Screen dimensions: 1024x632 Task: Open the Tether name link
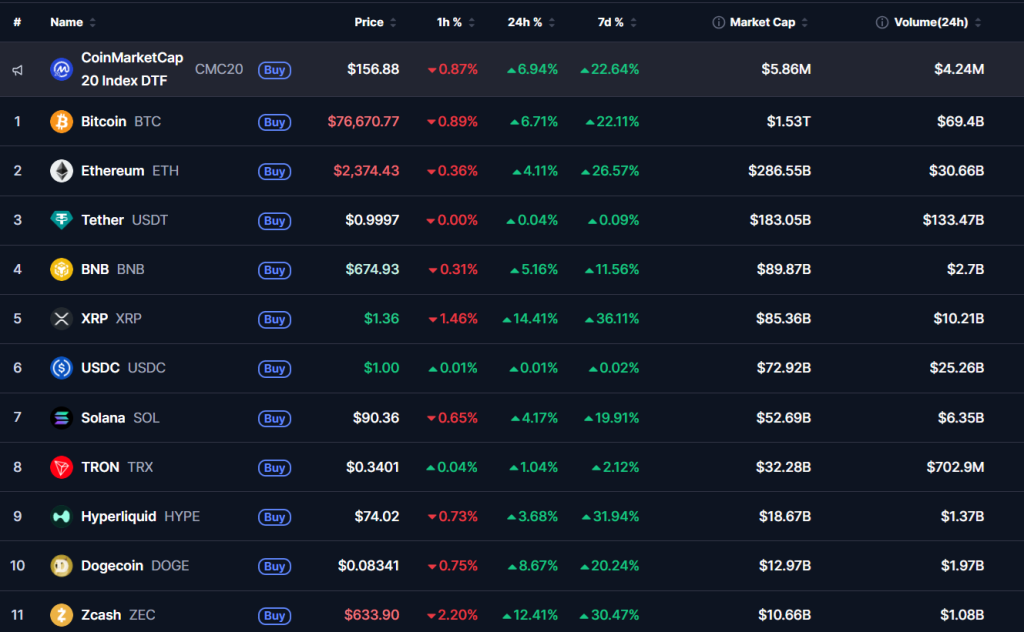coord(103,220)
